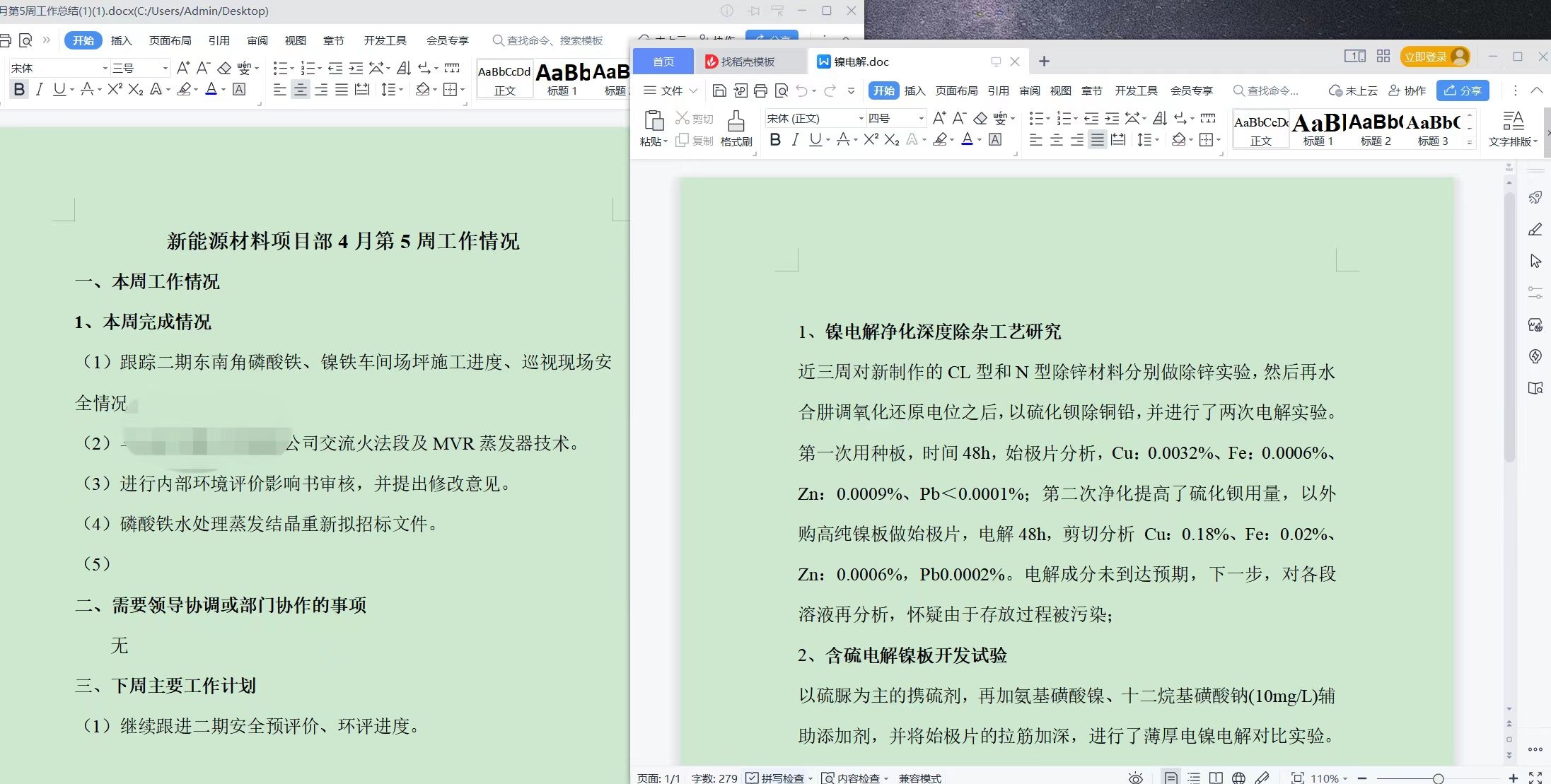The width and height of the screenshot is (1551, 784).
Task: Select the Format Painter (格式刷) tool
Action: click(x=736, y=127)
